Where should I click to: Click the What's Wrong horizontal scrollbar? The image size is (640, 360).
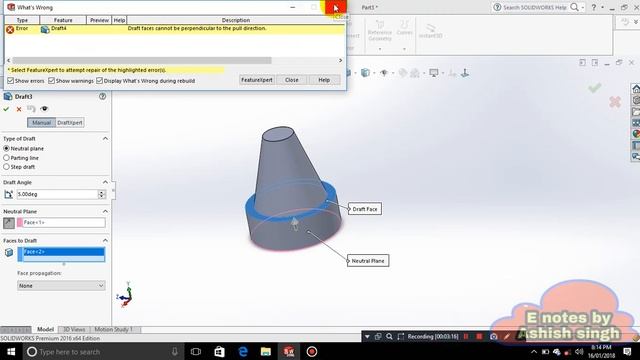(142, 60)
